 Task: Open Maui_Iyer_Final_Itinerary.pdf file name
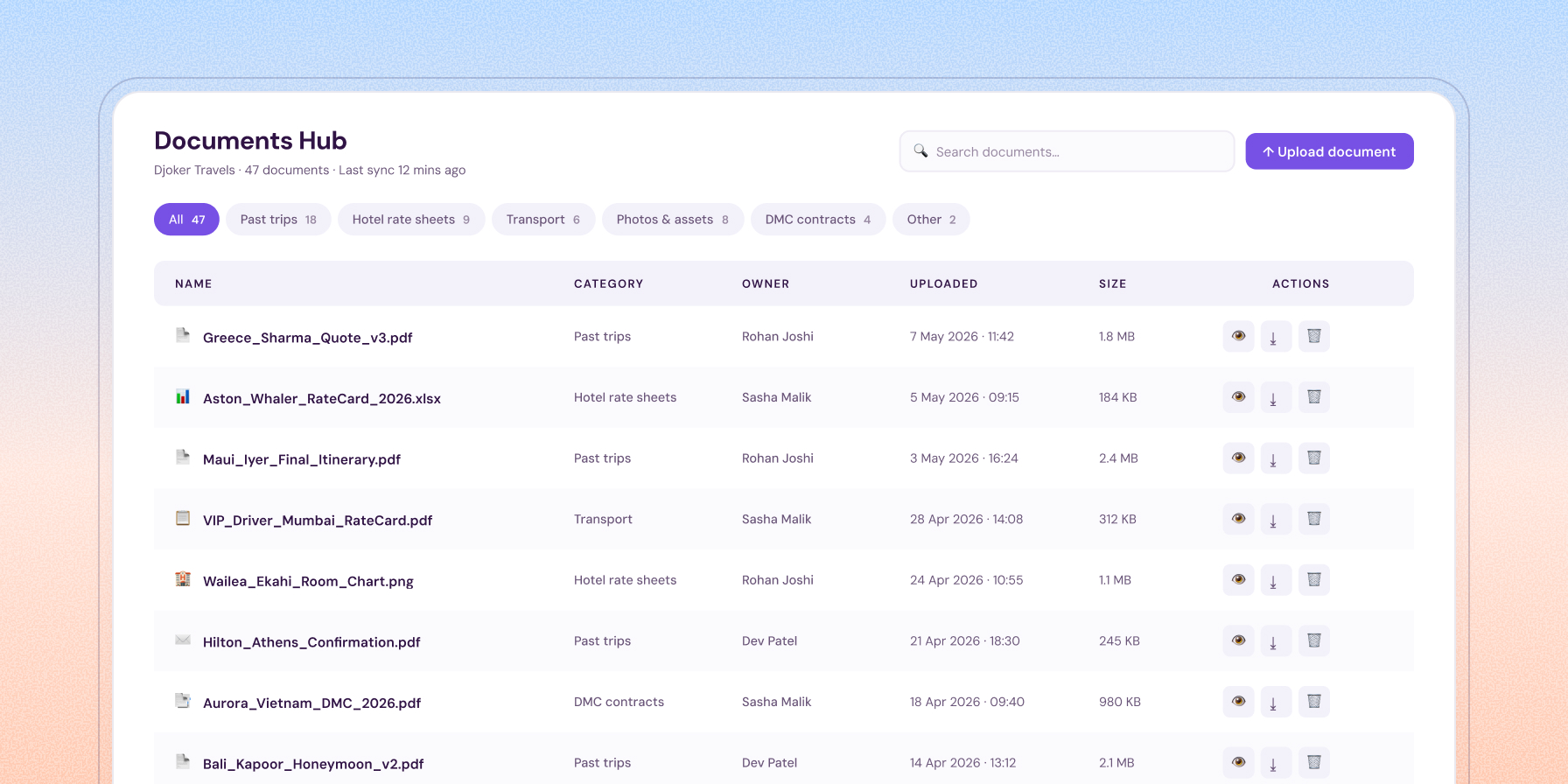click(302, 459)
